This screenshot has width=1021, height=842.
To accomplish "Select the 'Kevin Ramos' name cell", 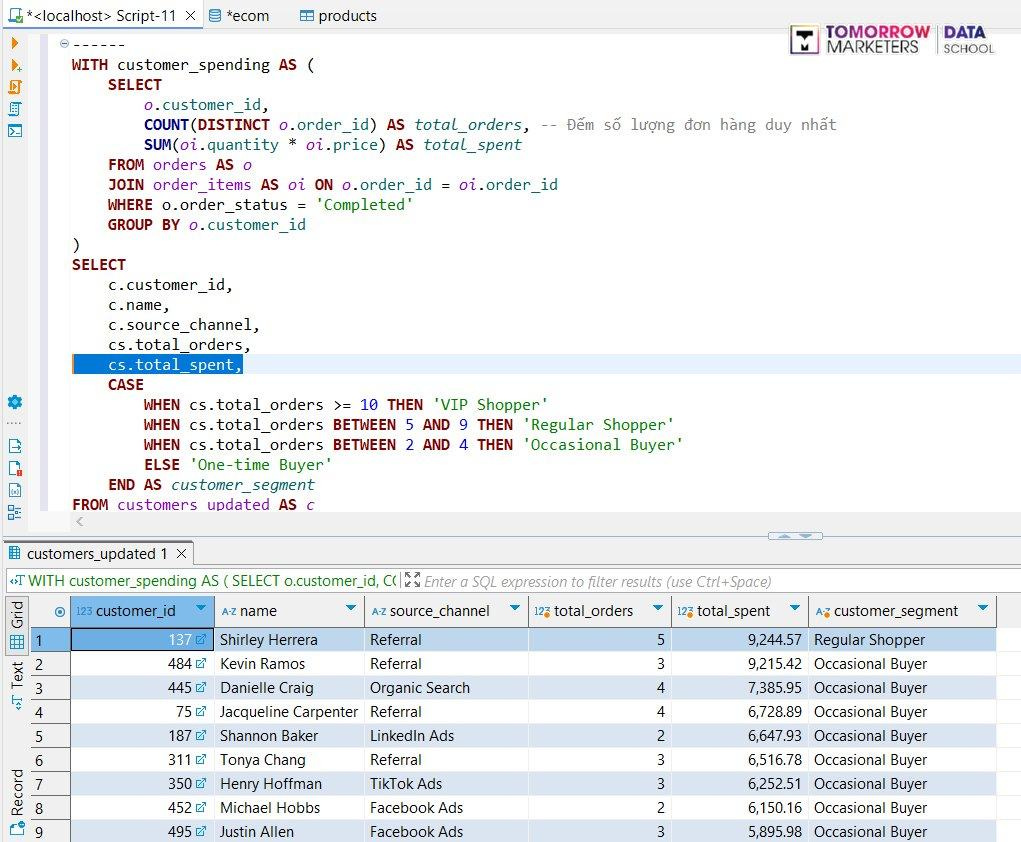I will pos(289,664).
